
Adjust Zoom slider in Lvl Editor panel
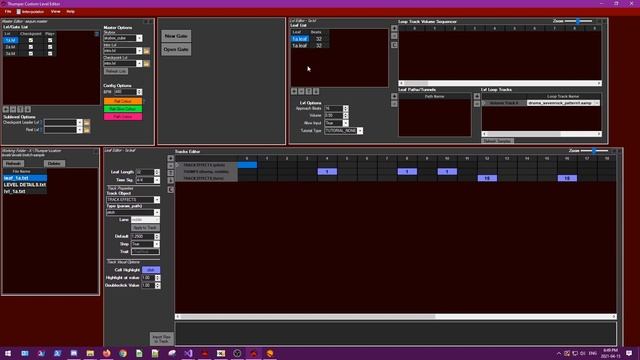[578, 21]
